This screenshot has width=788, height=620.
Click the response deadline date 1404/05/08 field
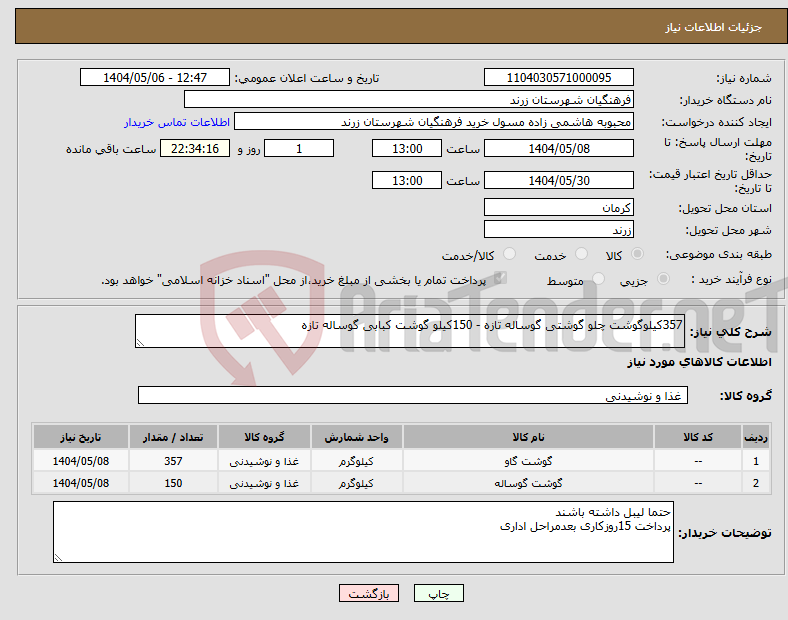click(558, 149)
